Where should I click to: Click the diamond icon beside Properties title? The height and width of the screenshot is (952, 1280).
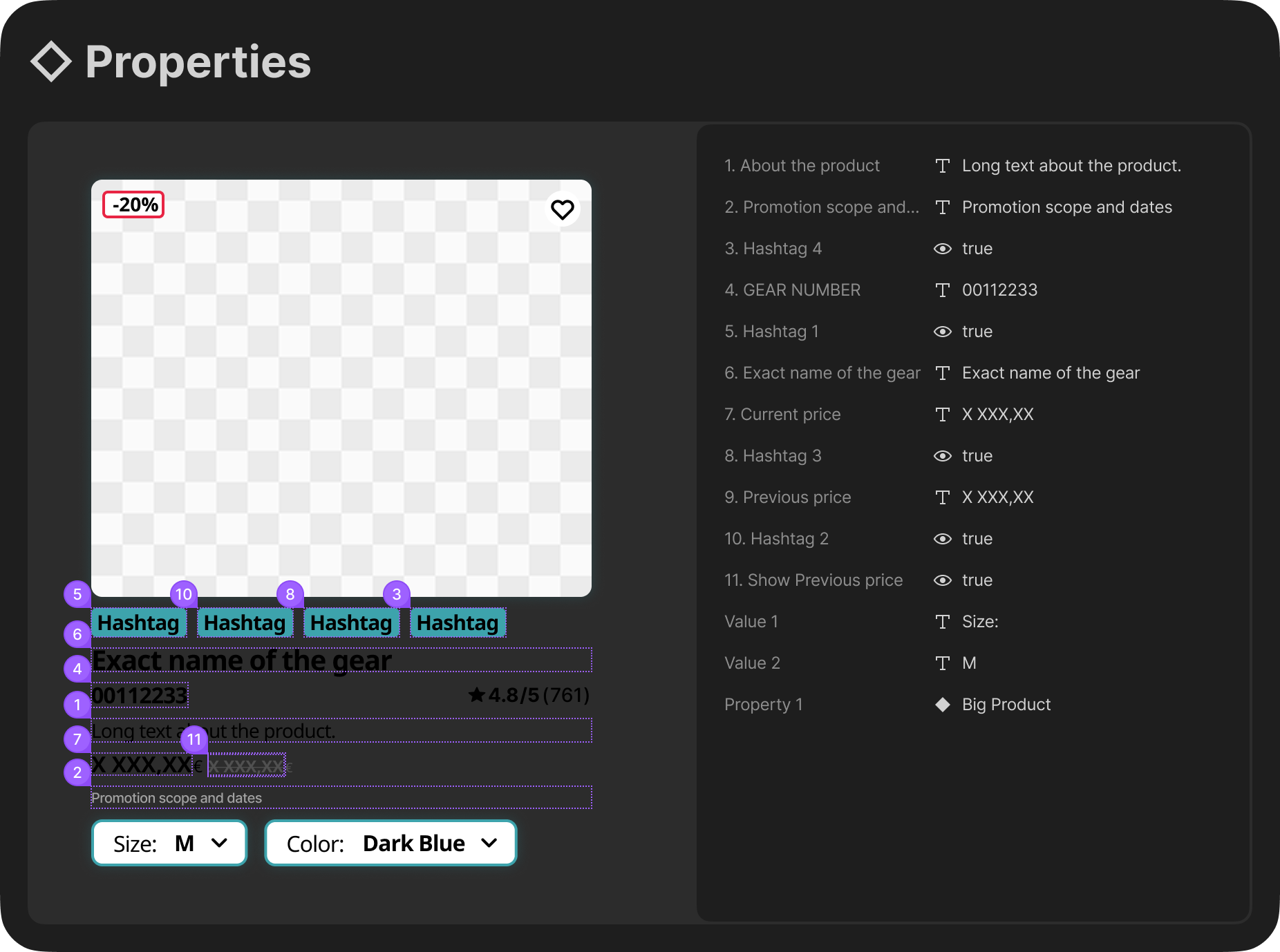[x=50, y=62]
